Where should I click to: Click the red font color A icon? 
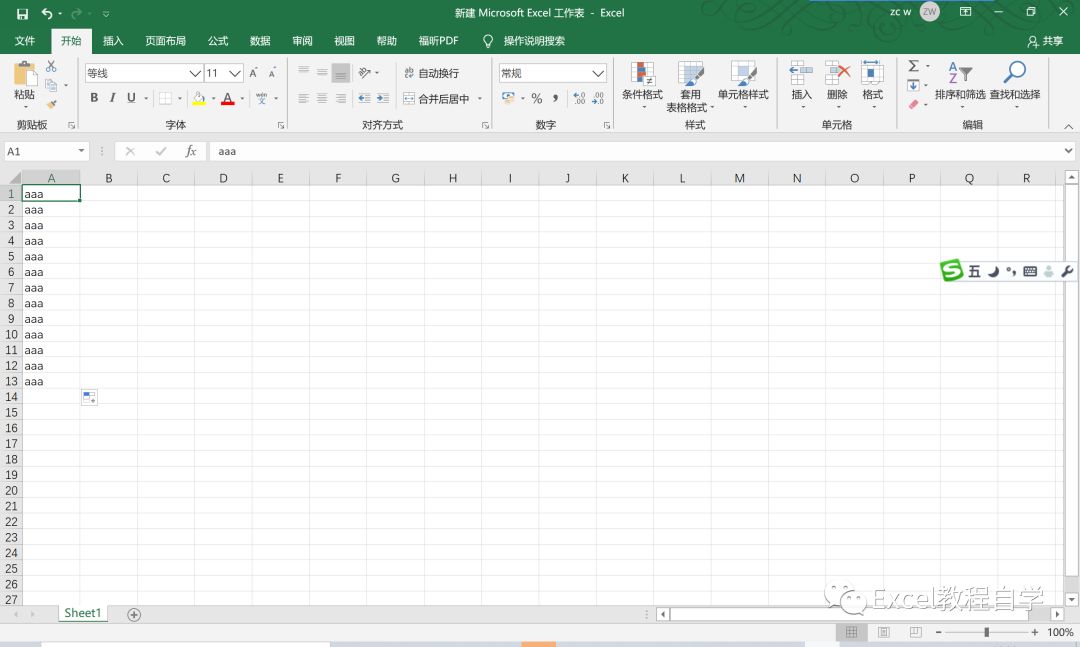pos(228,98)
